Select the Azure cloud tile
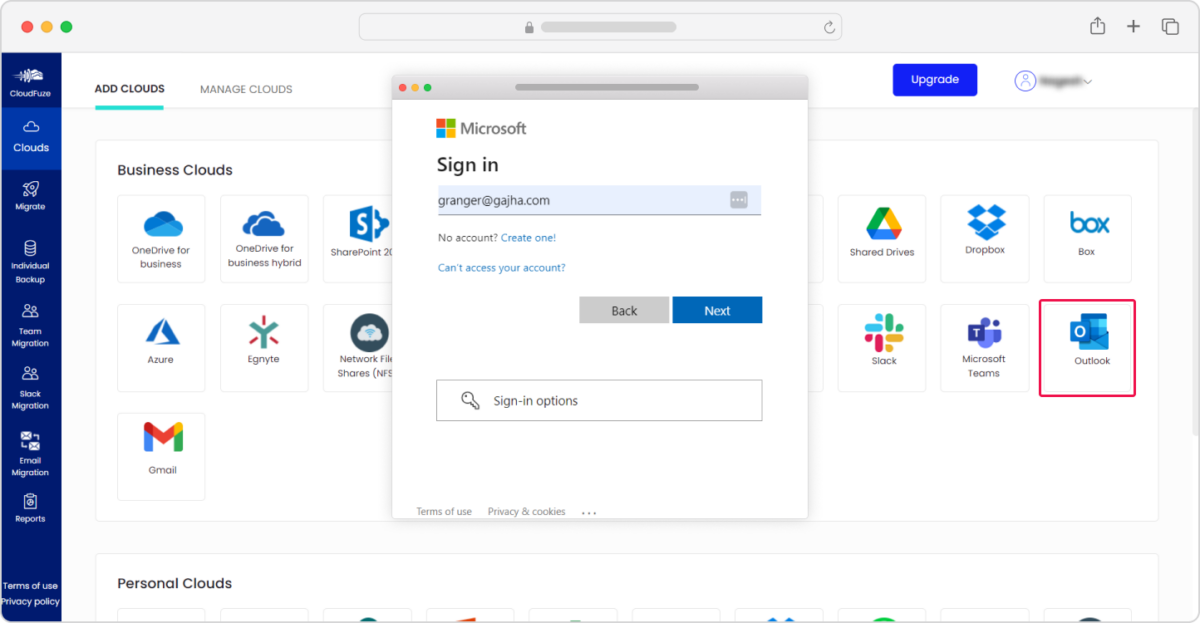 point(161,347)
